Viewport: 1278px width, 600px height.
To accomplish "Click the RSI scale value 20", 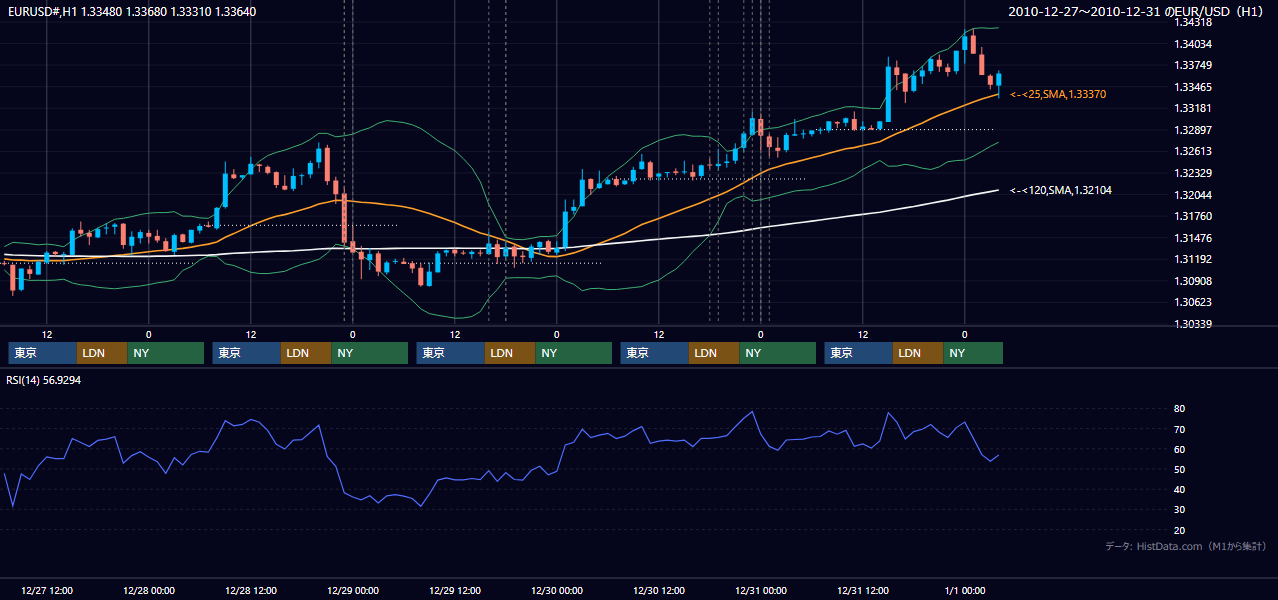I will pos(1179,530).
